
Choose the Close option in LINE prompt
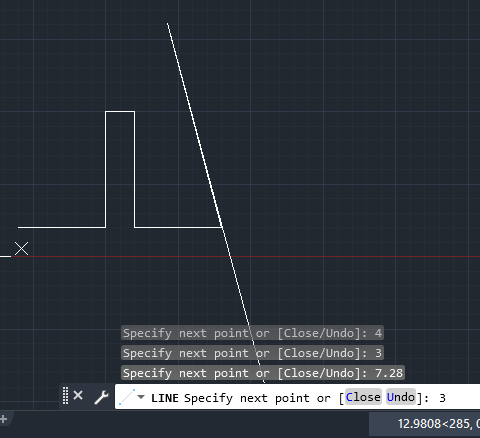click(363, 397)
